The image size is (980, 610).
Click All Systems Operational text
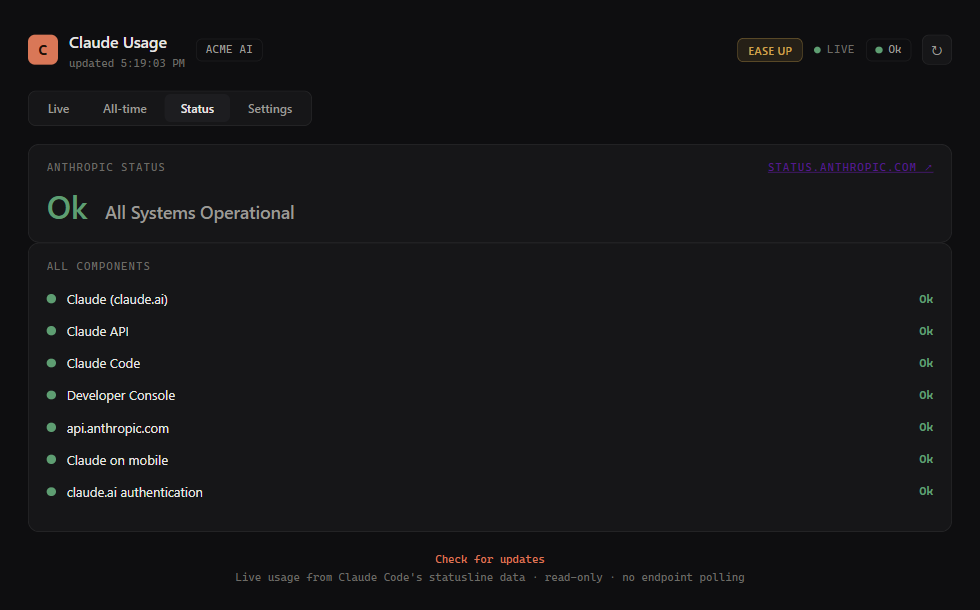199,213
